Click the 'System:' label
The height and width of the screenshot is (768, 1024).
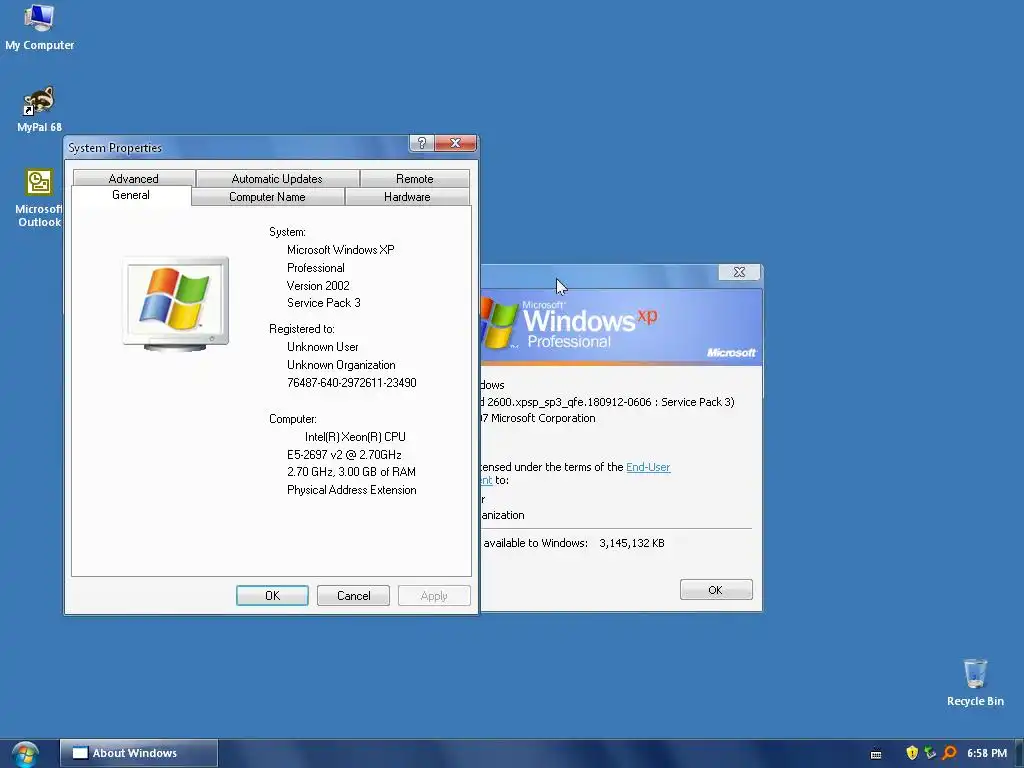tap(287, 232)
